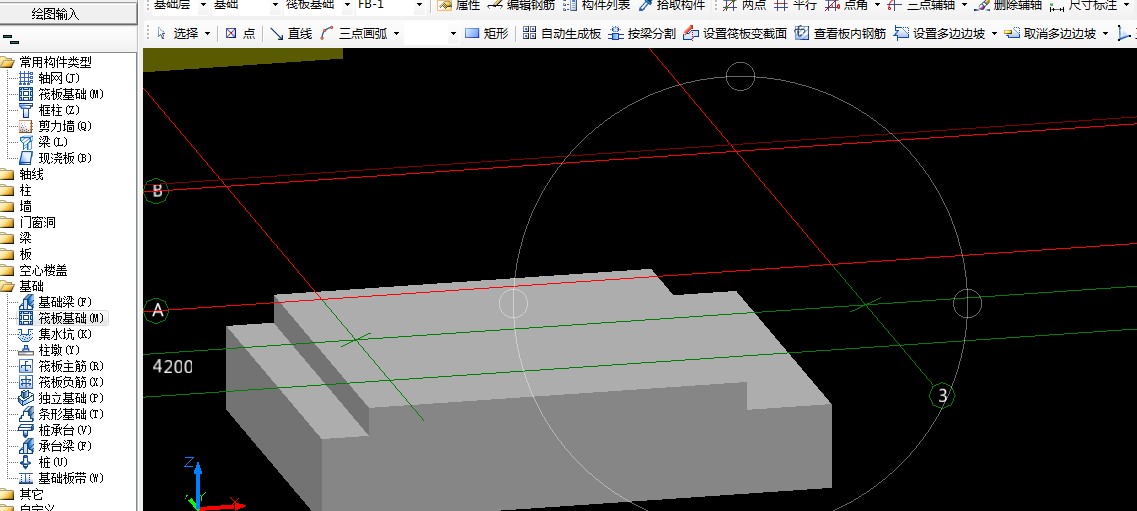
Task: Click axis bubble B in the viewport
Action: 157,191
